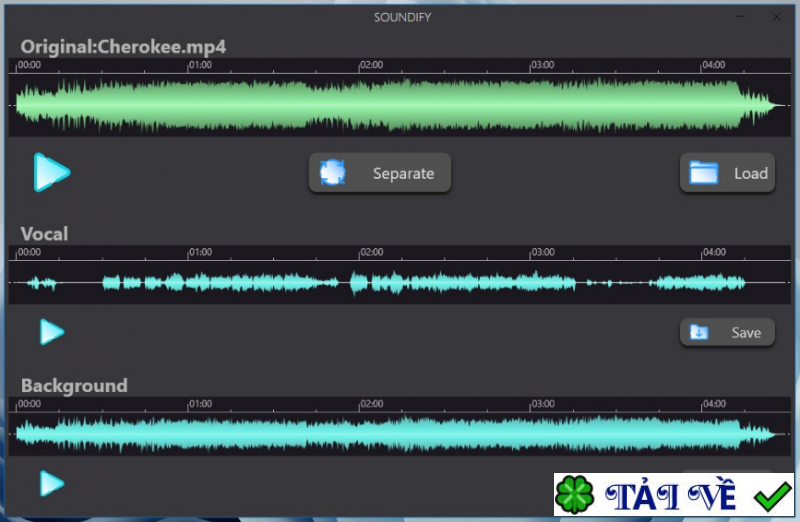Click the Separate button

point(380,173)
